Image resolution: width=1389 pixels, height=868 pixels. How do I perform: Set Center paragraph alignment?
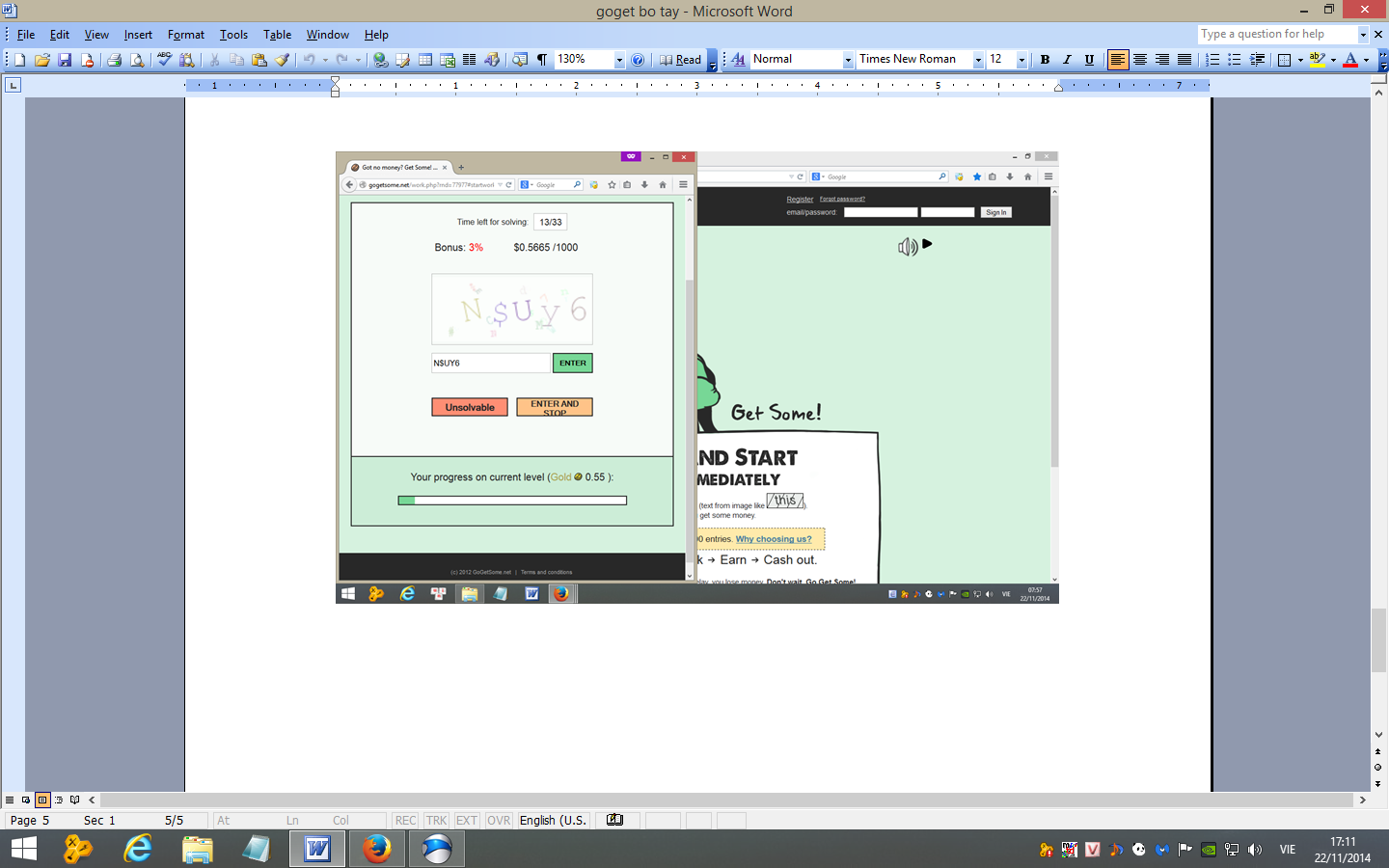(x=1140, y=60)
